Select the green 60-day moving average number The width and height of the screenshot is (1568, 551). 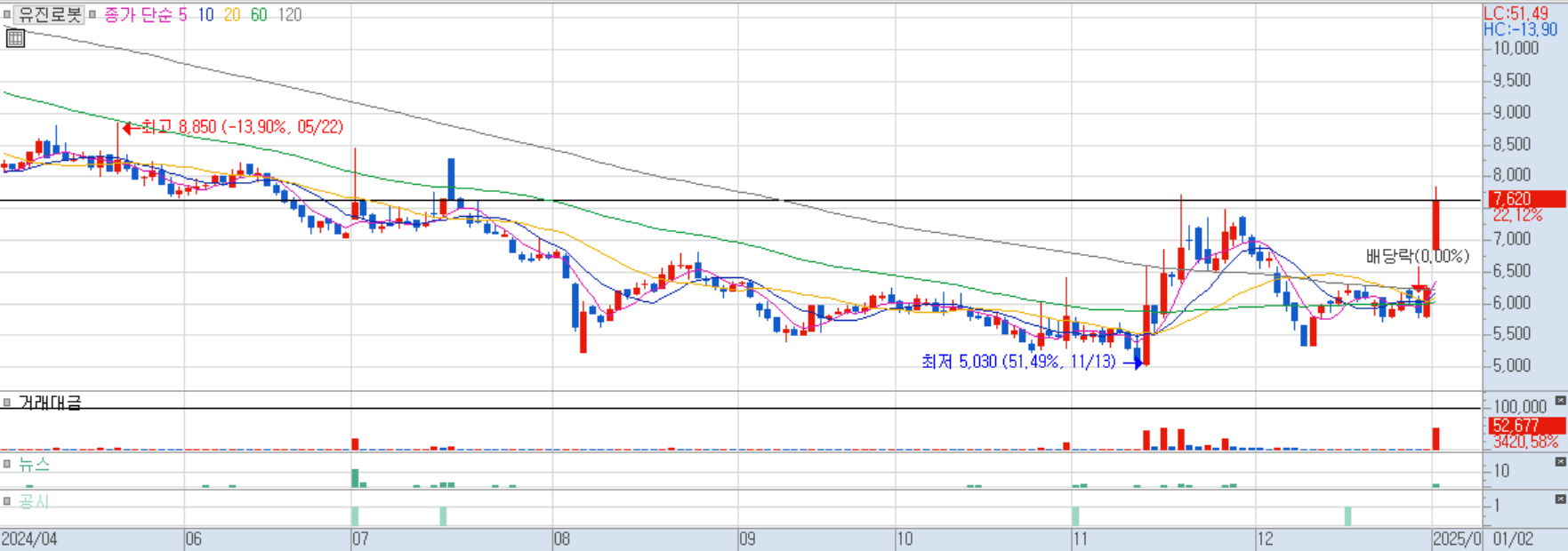pyautogui.click(x=259, y=15)
